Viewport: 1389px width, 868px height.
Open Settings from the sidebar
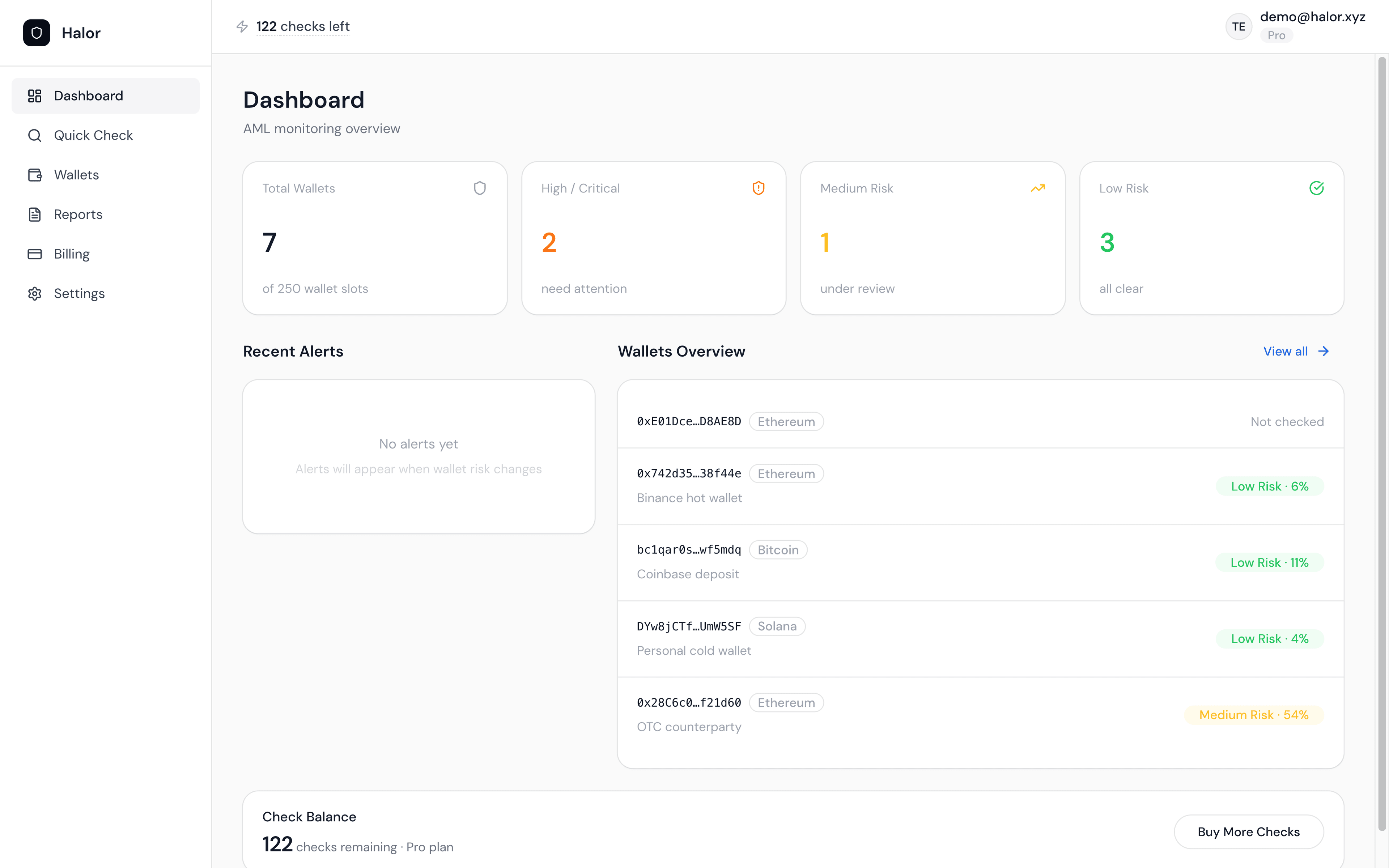106,293
